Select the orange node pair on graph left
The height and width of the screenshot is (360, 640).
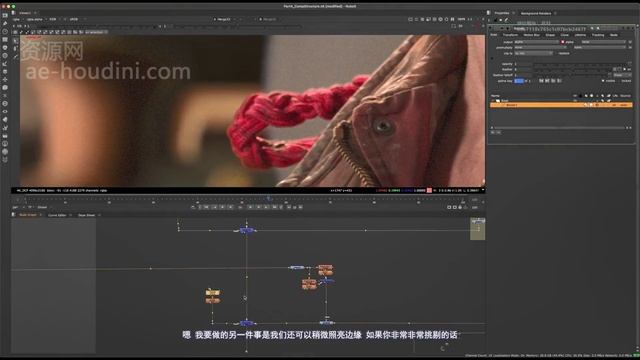click(x=213, y=296)
